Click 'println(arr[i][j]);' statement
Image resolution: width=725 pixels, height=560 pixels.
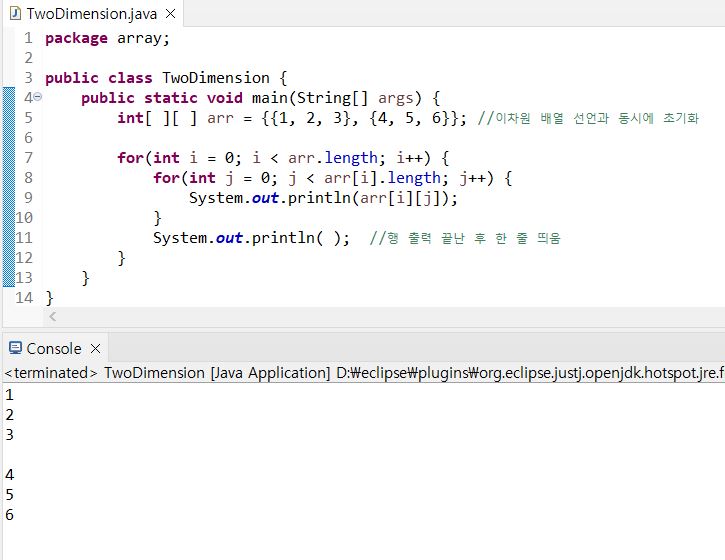pyautogui.click(x=372, y=198)
